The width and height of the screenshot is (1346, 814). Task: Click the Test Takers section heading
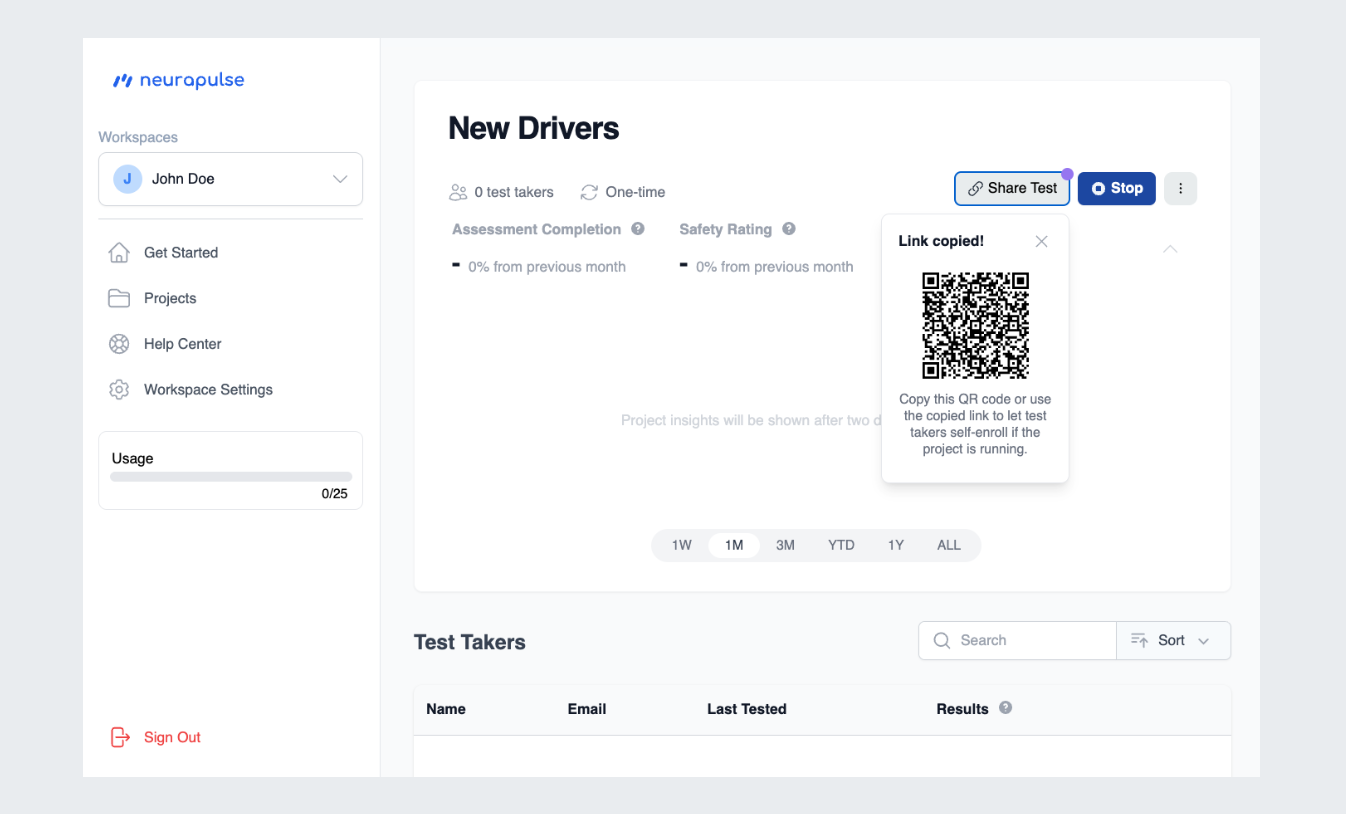(470, 642)
